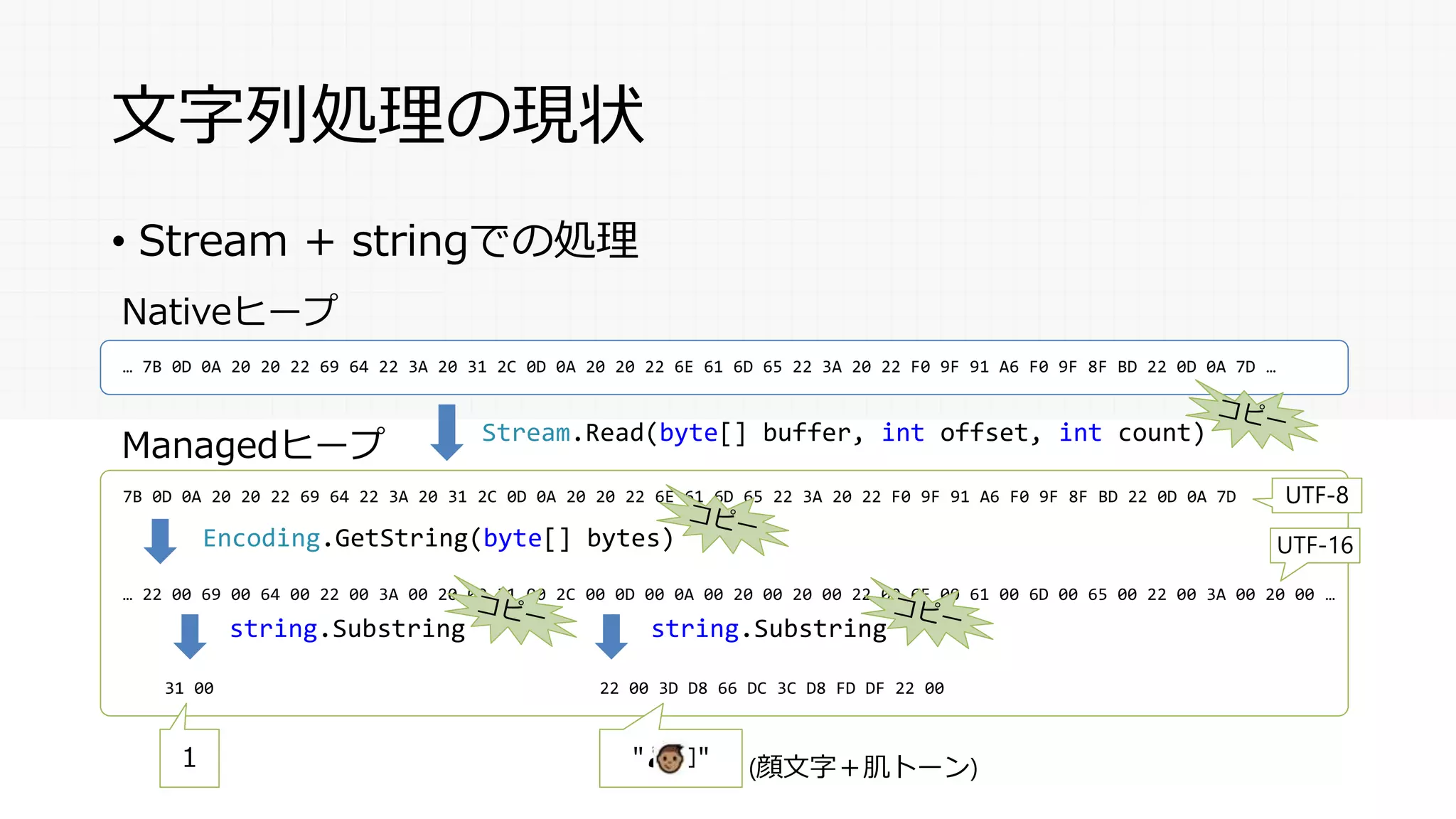Screen dimensions: 1456x819
Task: Select the bullet text Stream + stringでの処理
Action: click(x=388, y=240)
